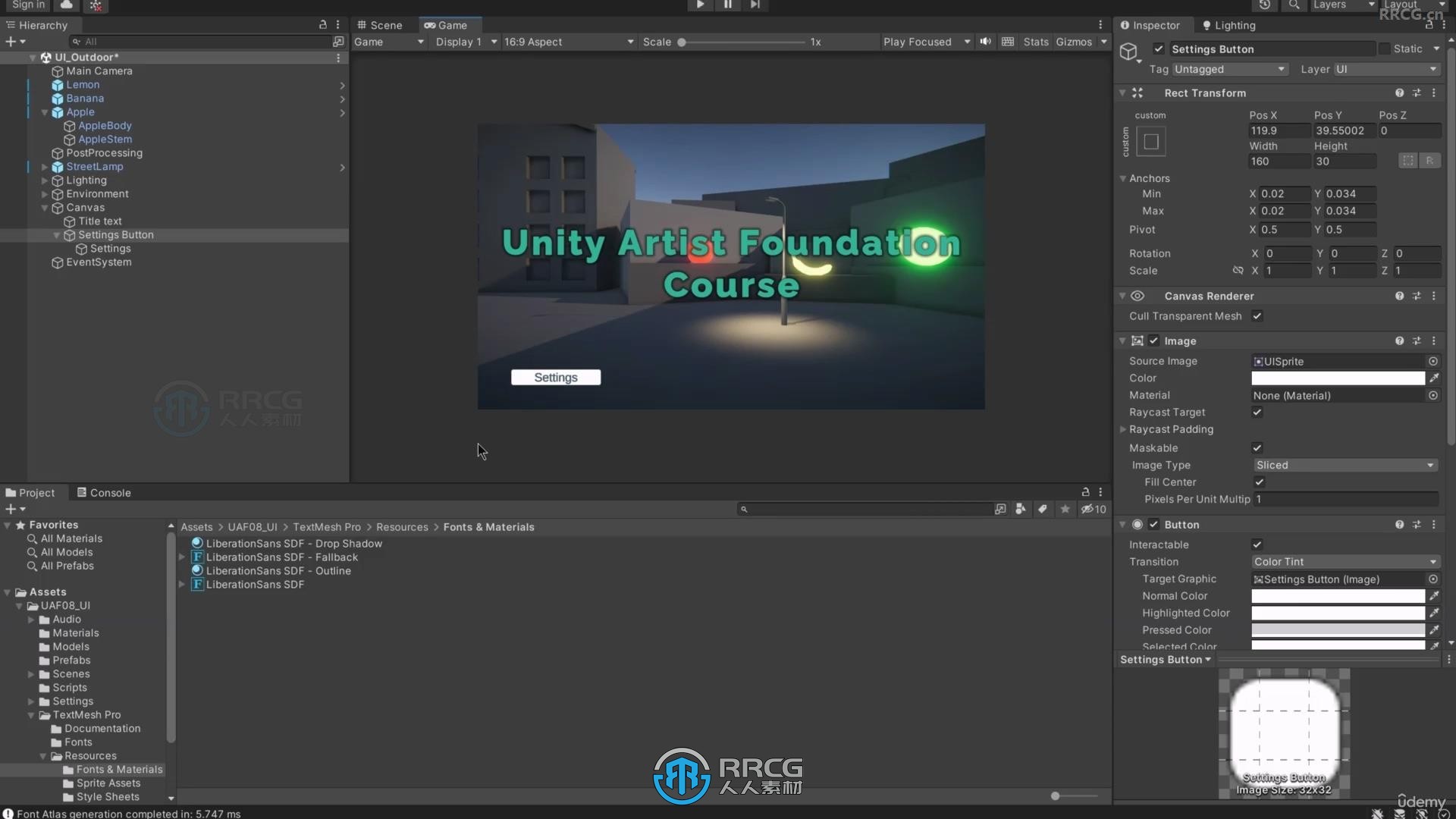Pick Target Graphic object selector circle
The height and width of the screenshot is (819, 1456).
coord(1433,579)
